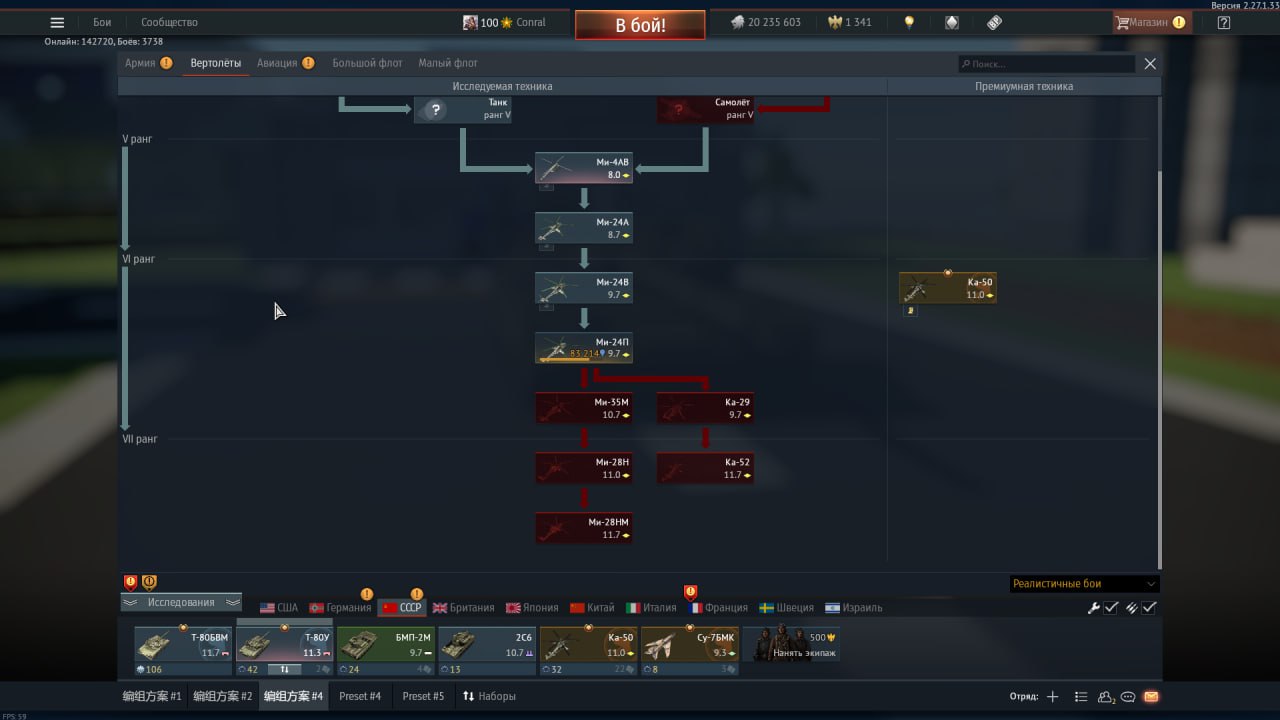Switch to the Вертолёты tab

click(216, 63)
